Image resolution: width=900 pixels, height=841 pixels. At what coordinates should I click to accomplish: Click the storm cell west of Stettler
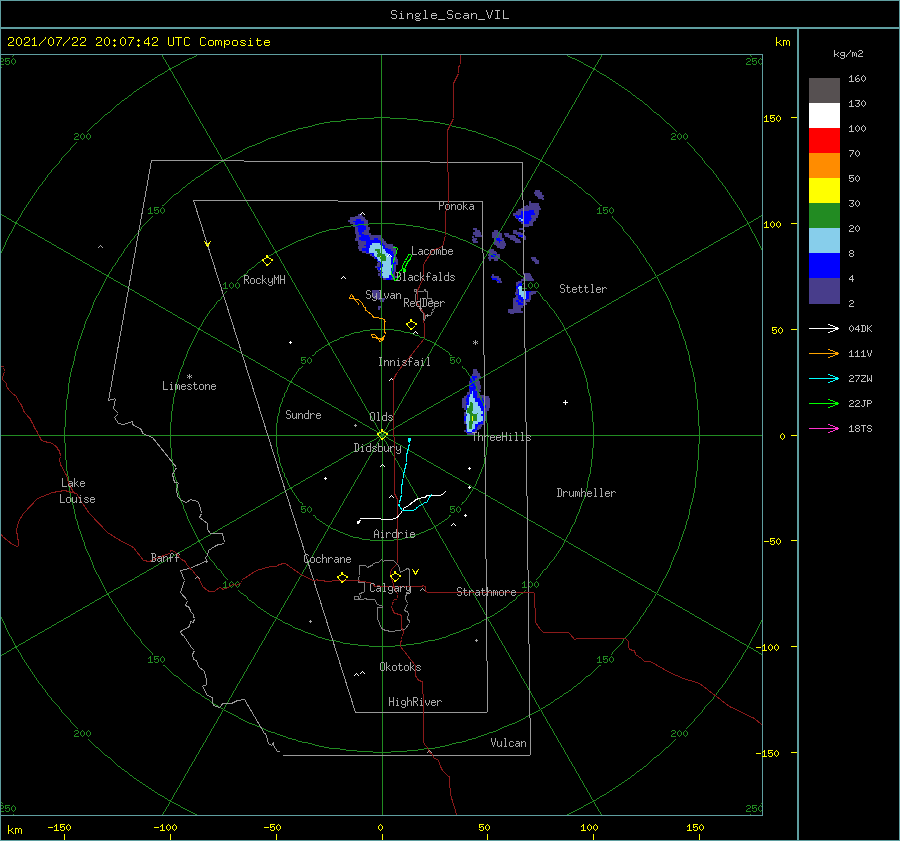522,293
